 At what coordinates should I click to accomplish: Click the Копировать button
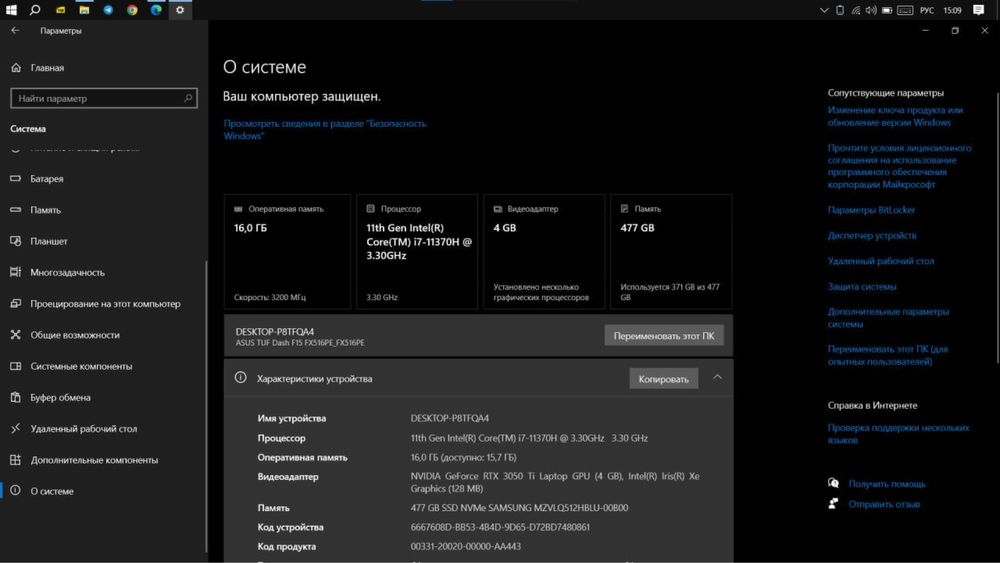[x=663, y=379]
